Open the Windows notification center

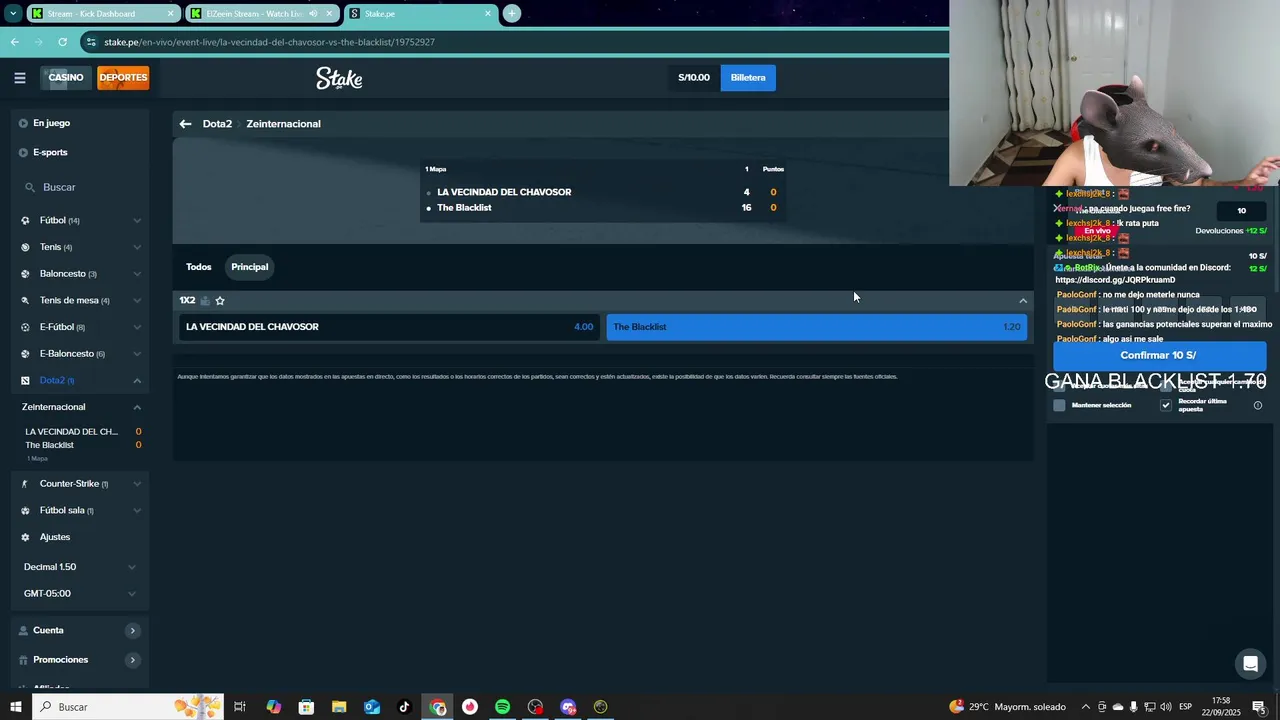[x=1259, y=707]
